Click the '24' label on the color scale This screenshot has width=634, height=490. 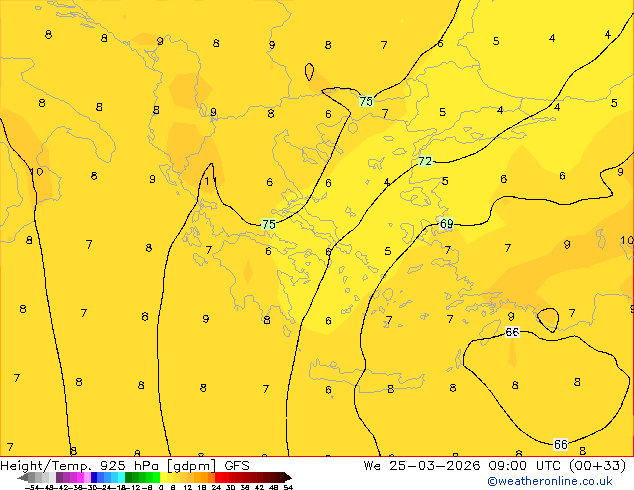(216, 487)
